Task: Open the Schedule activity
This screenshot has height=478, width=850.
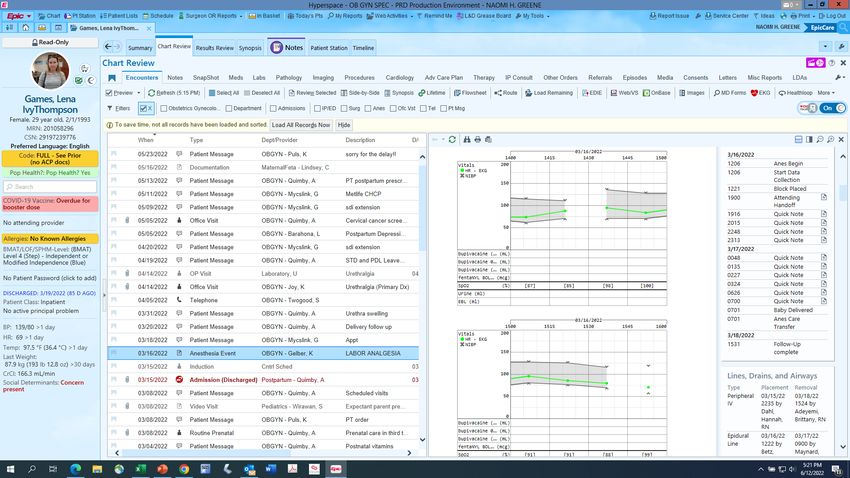Action: 157,16
